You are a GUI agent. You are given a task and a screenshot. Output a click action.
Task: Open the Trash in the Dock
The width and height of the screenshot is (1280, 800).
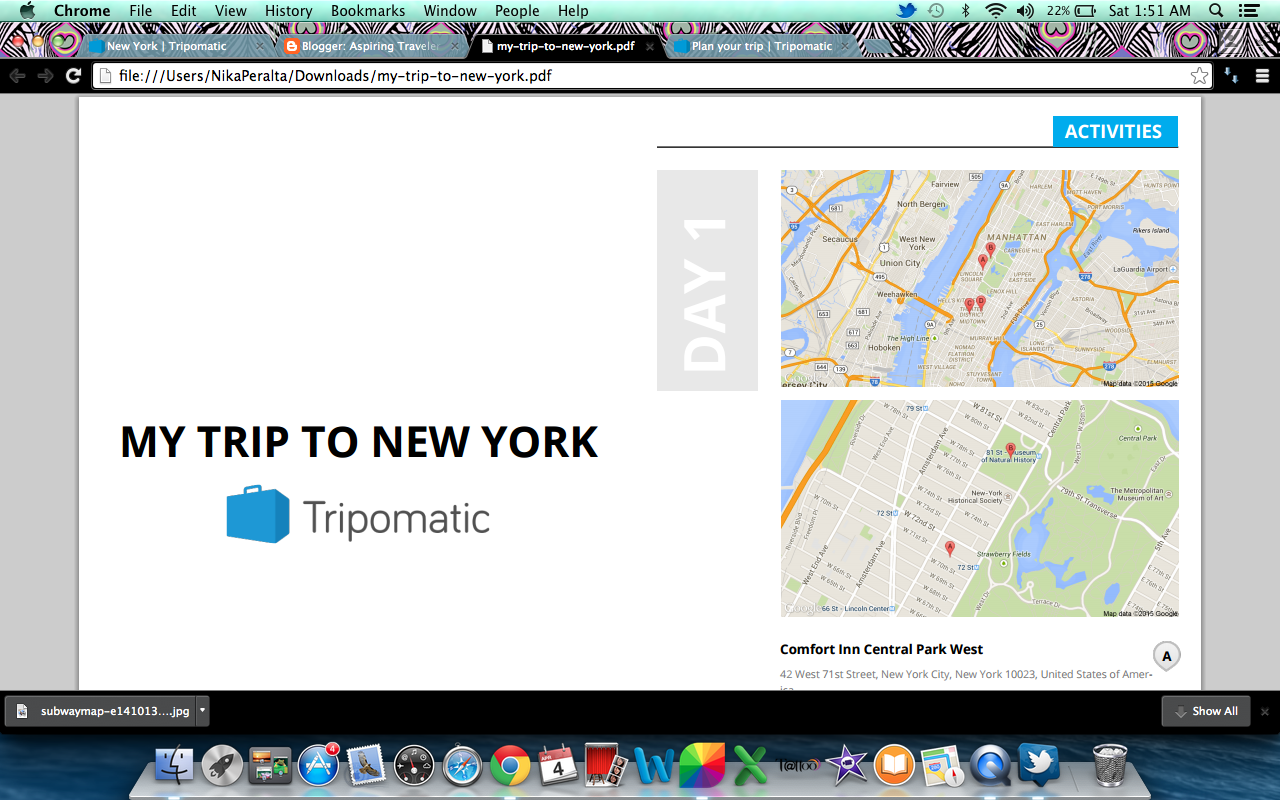point(1110,766)
